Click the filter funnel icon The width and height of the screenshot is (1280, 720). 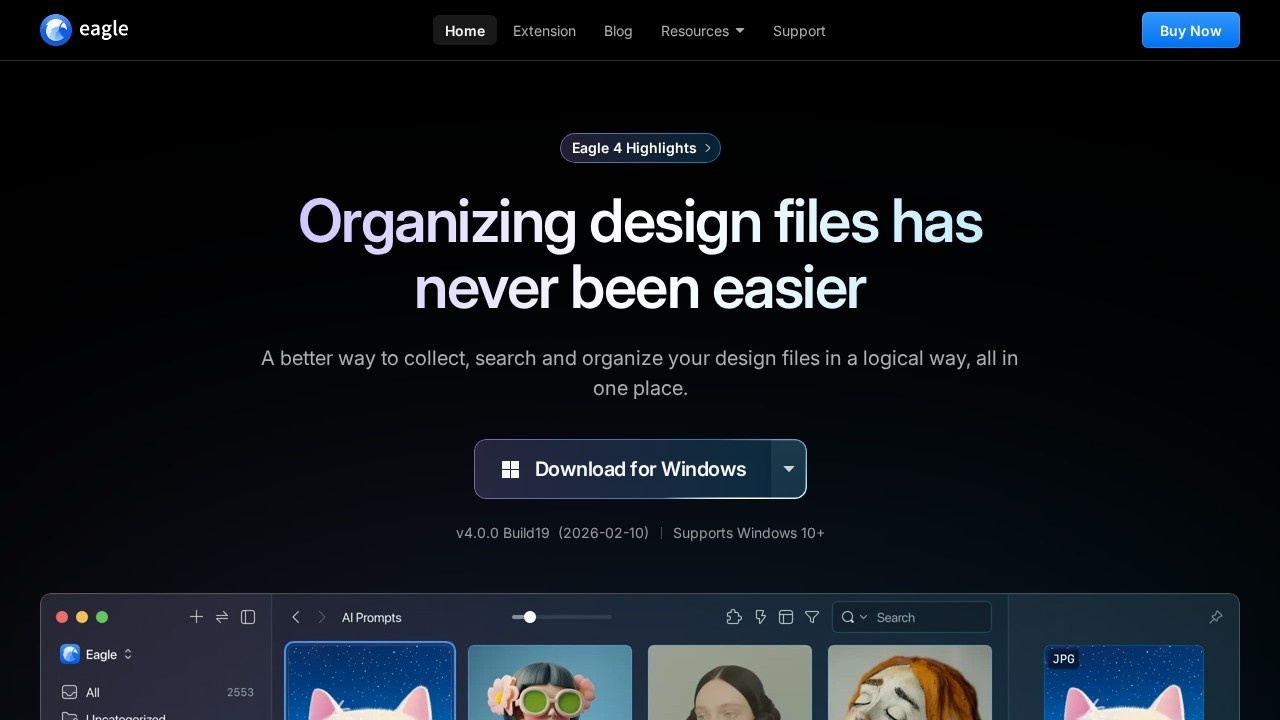[x=812, y=617]
